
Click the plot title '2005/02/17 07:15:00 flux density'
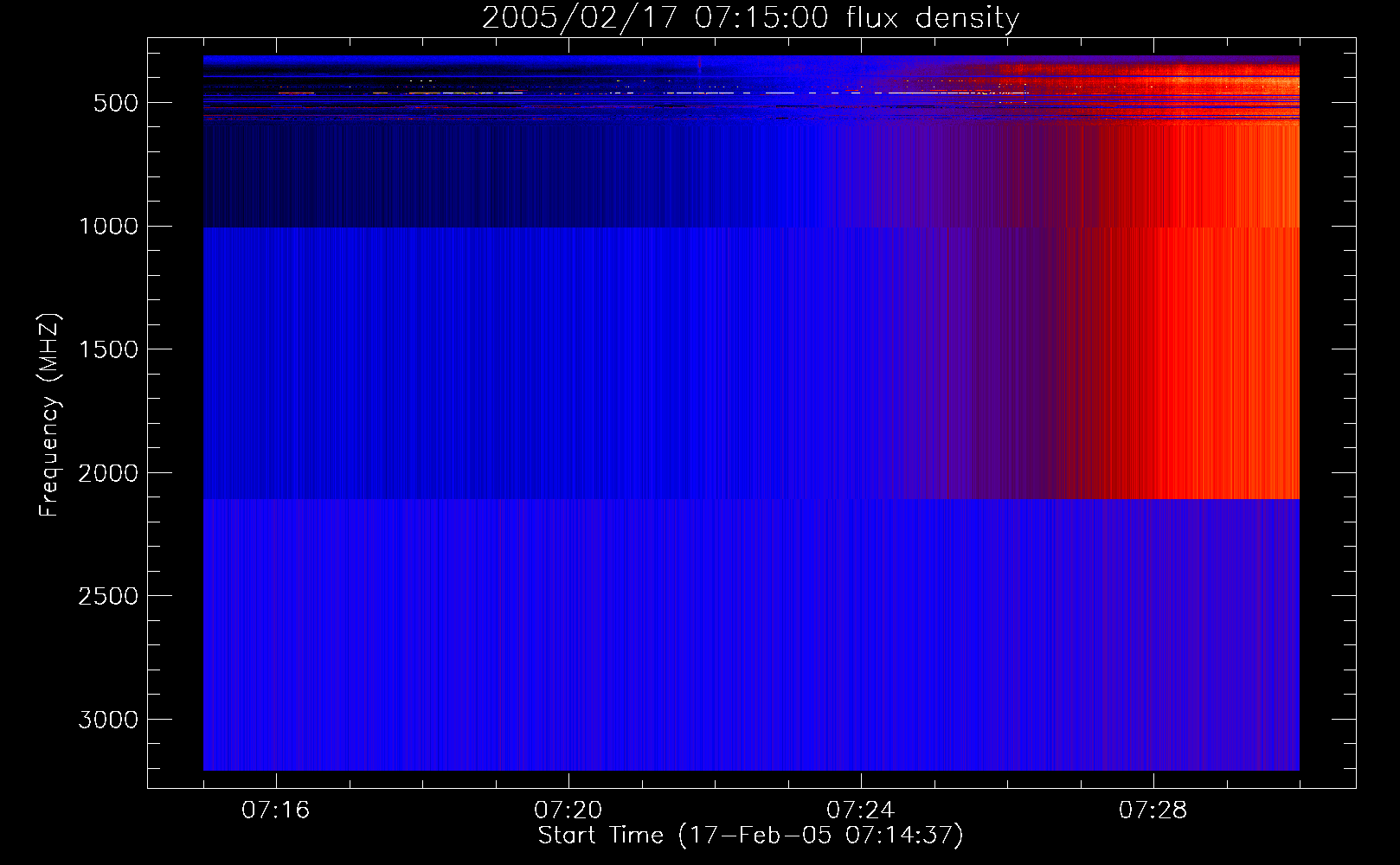[750, 18]
